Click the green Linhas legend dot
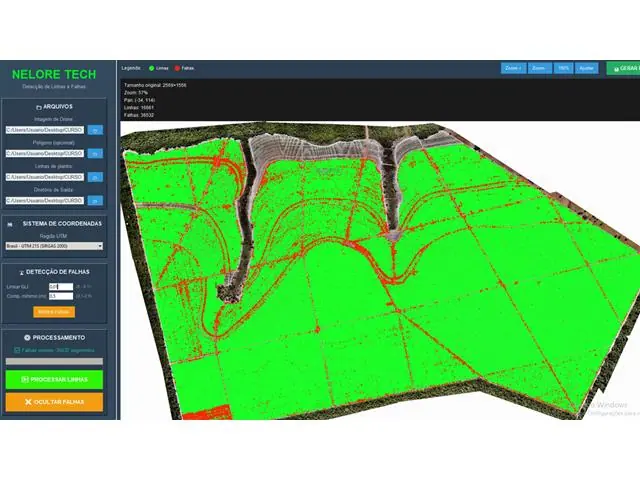 (x=151, y=68)
